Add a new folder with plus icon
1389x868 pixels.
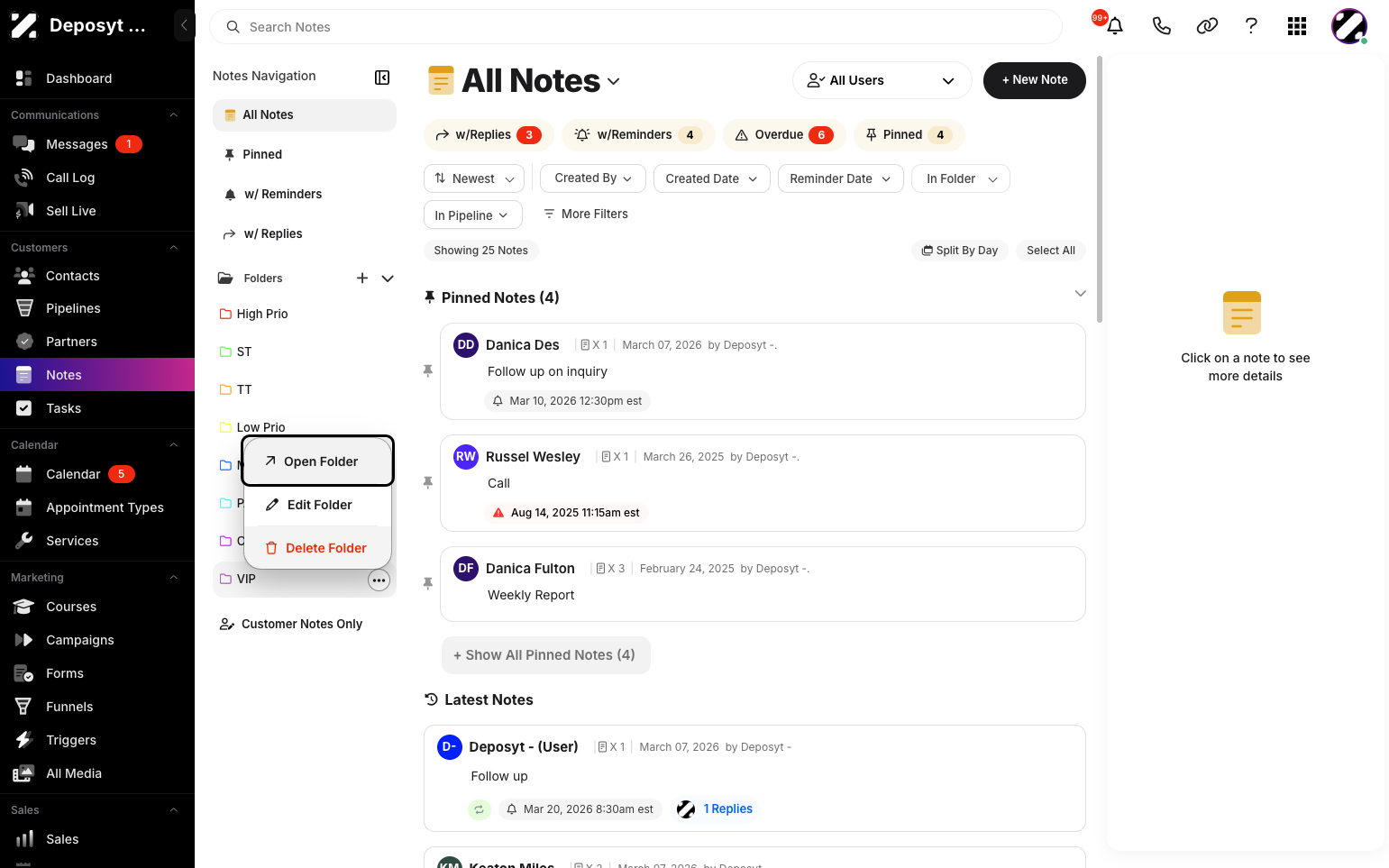362,279
